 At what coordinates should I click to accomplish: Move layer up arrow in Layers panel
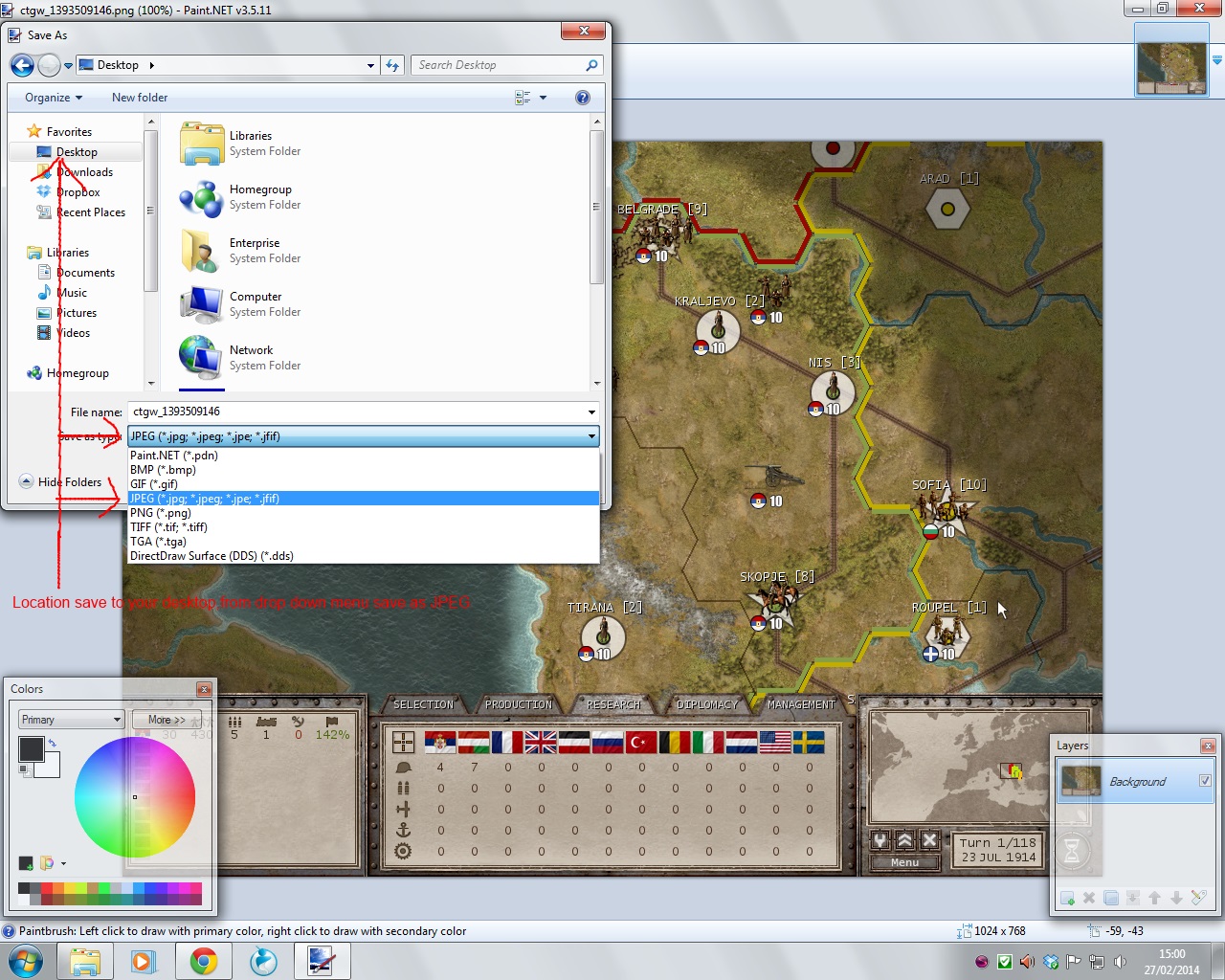[x=1155, y=898]
